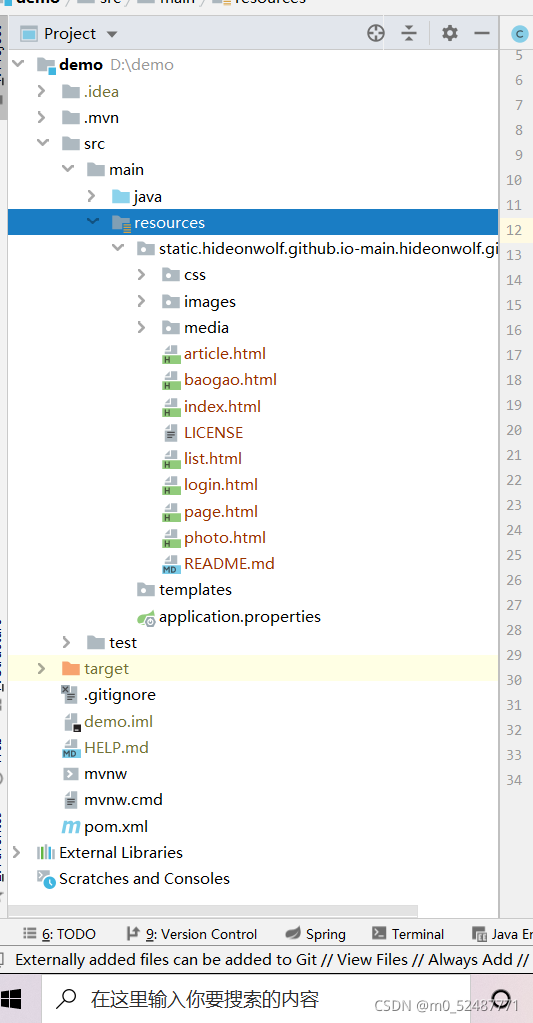This screenshot has height=1023, width=533.
Task: Select list.html file icon
Action: tap(171, 459)
